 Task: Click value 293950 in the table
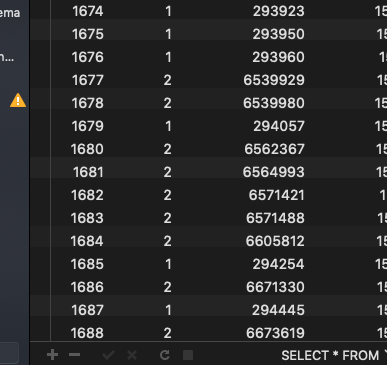(x=279, y=34)
